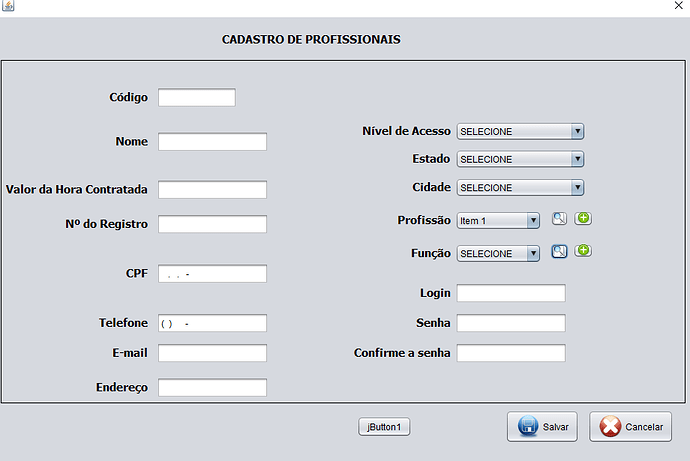The width and height of the screenshot is (690, 461).
Task: Click the search icon beside Profissão
Action: click(x=560, y=219)
